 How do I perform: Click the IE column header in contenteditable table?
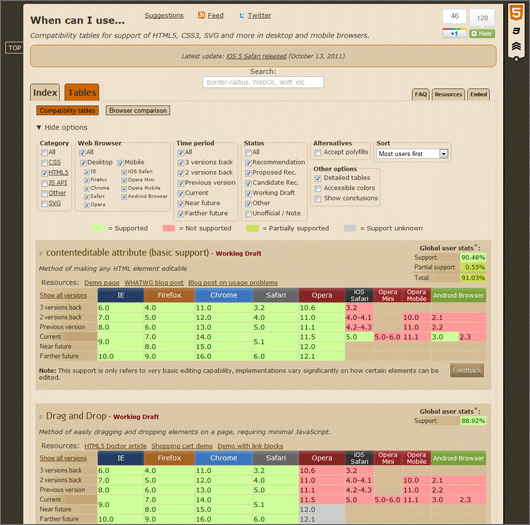coord(121,295)
